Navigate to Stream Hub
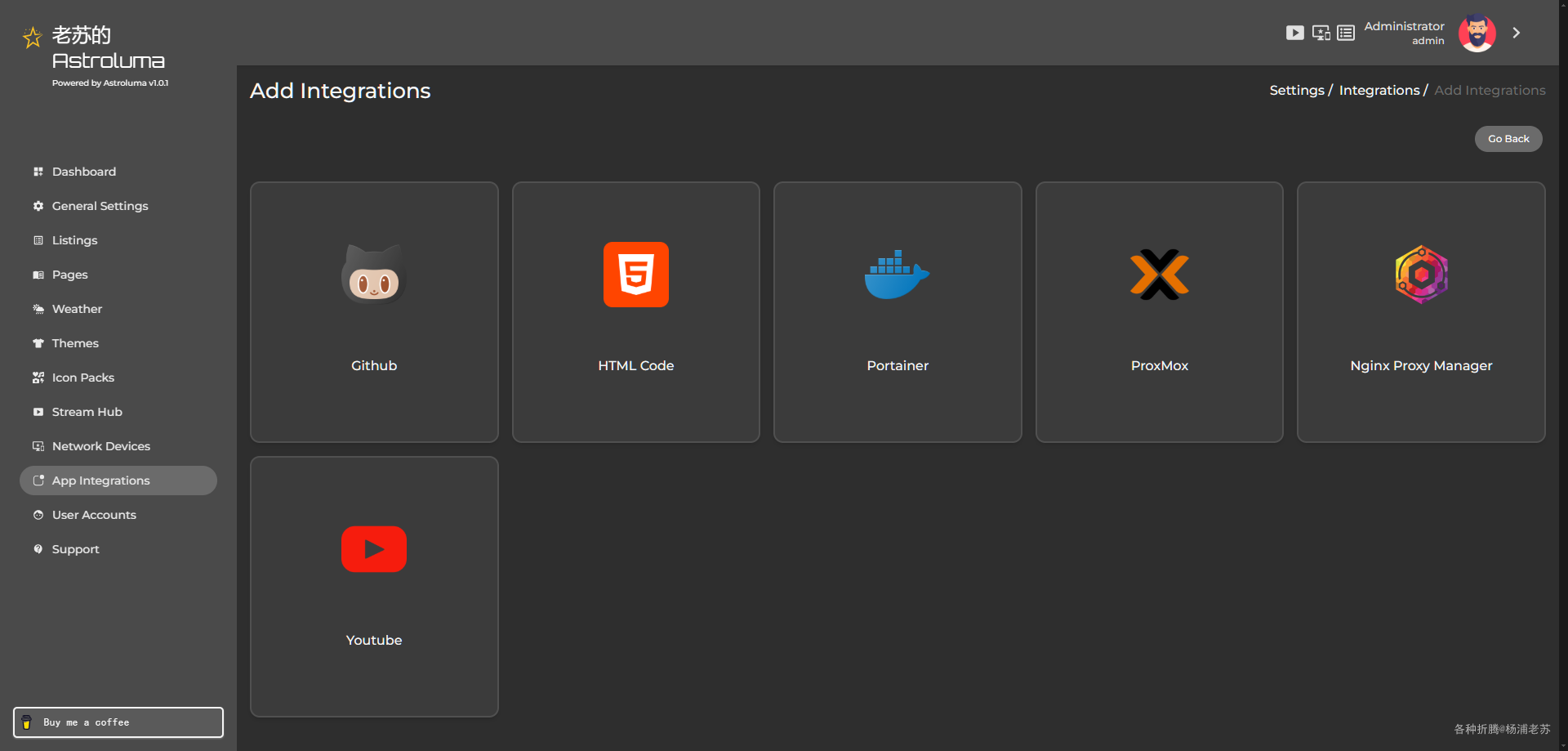The height and width of the screenshot is (751, 1568). [x=118, y=412]
